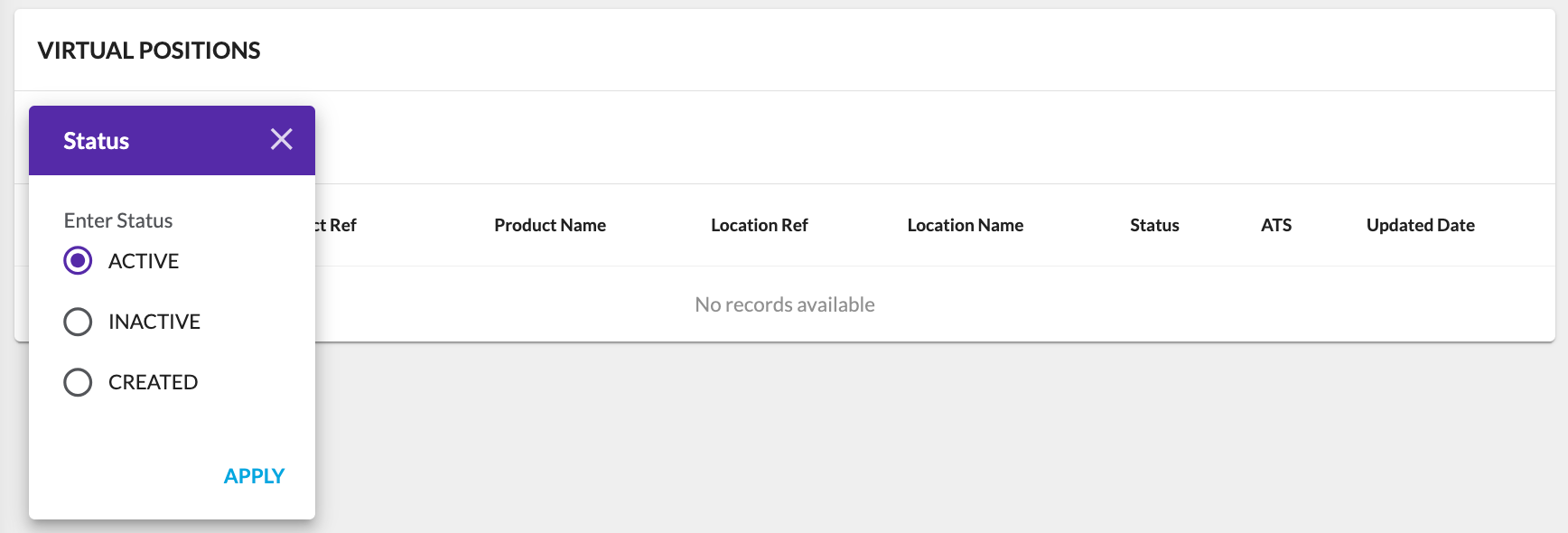Click the ACTIVE status option label text
1568x533 pixels.
click(144, 260)
